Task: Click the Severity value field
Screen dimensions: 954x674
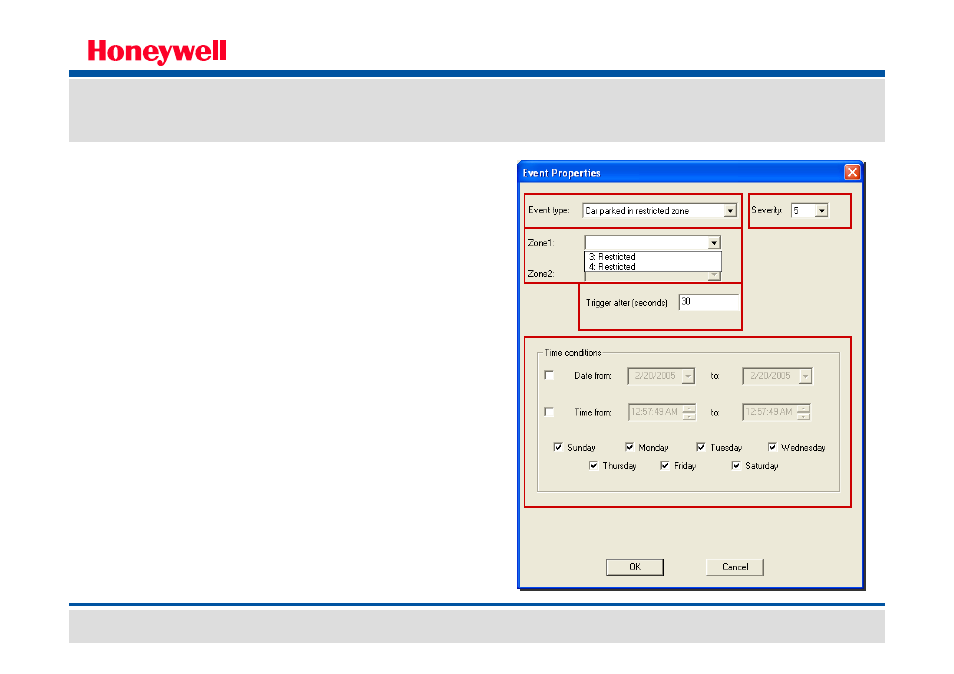Action: click(x=803, y=210)
